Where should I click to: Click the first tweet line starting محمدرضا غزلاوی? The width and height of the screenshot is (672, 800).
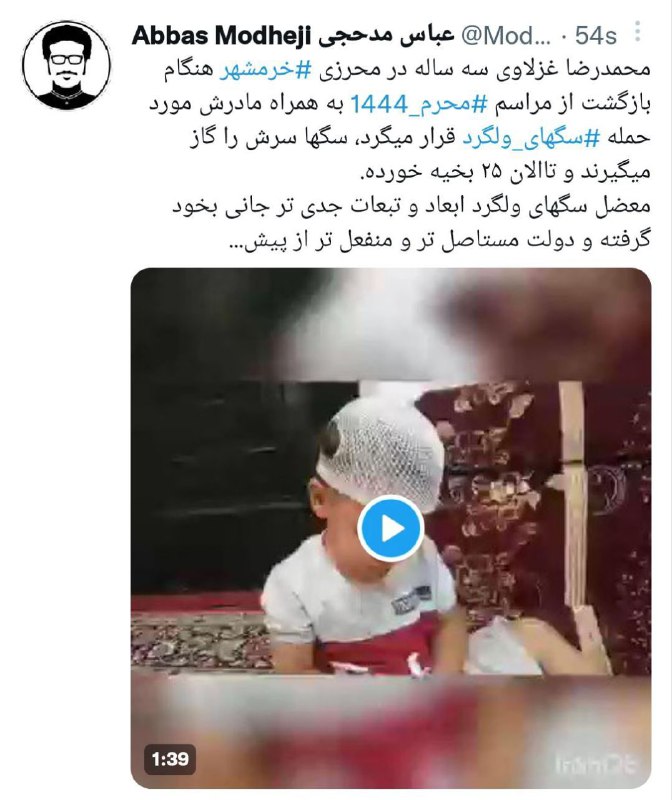pos(407,70)
